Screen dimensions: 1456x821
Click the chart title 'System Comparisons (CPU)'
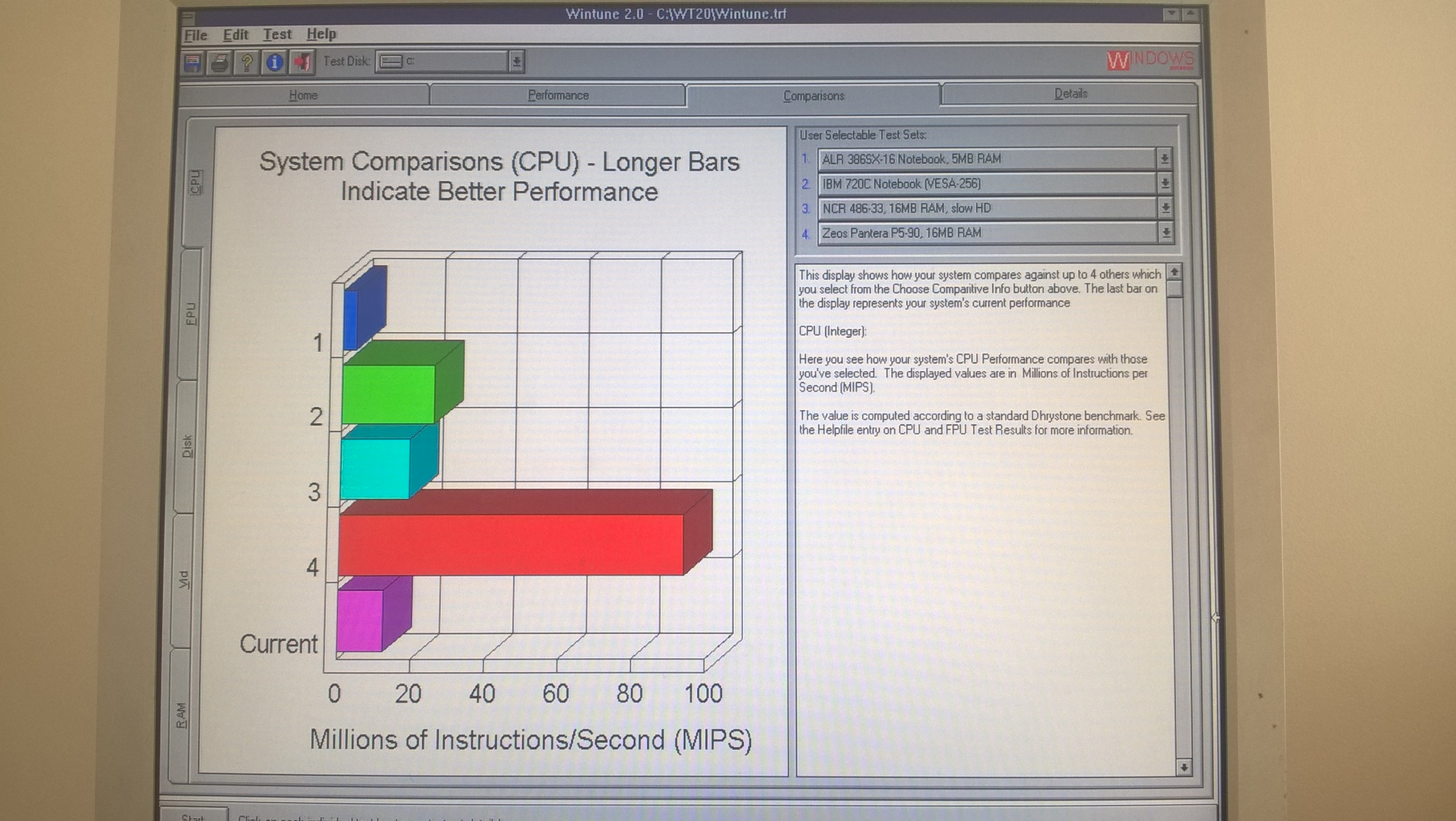[x=419, y=162]
